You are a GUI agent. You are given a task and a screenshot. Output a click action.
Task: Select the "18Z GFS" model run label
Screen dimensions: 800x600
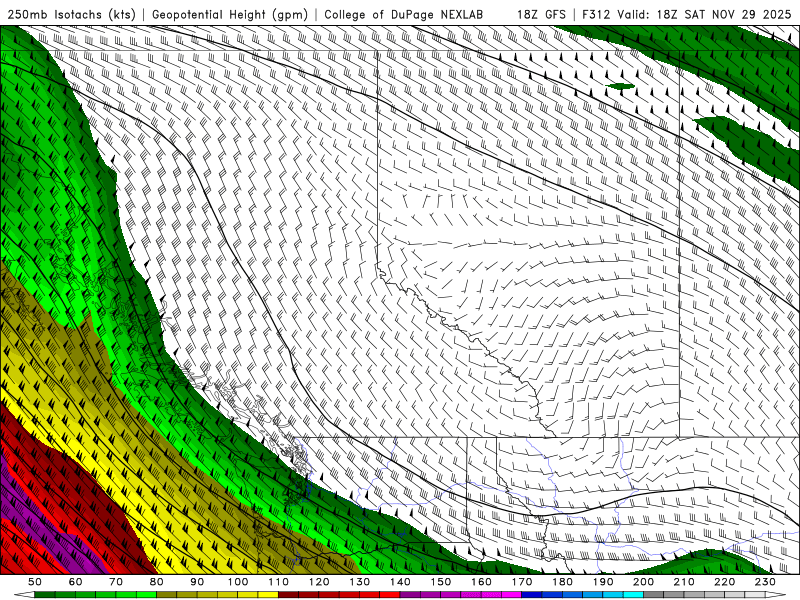(541, 14)
